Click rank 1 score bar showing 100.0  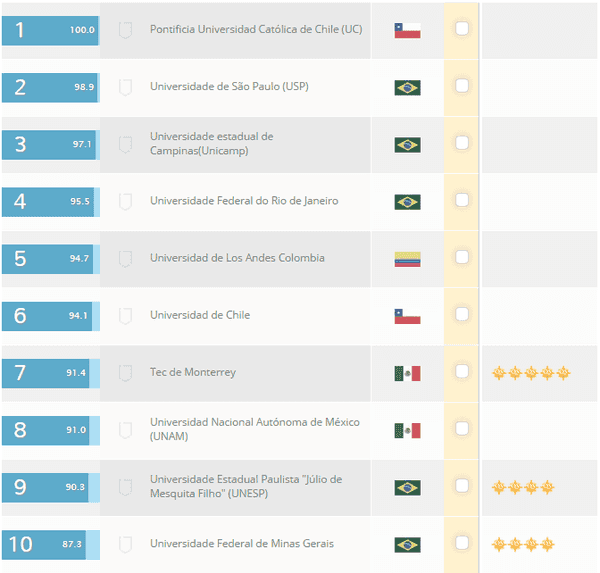click(51, 31)
